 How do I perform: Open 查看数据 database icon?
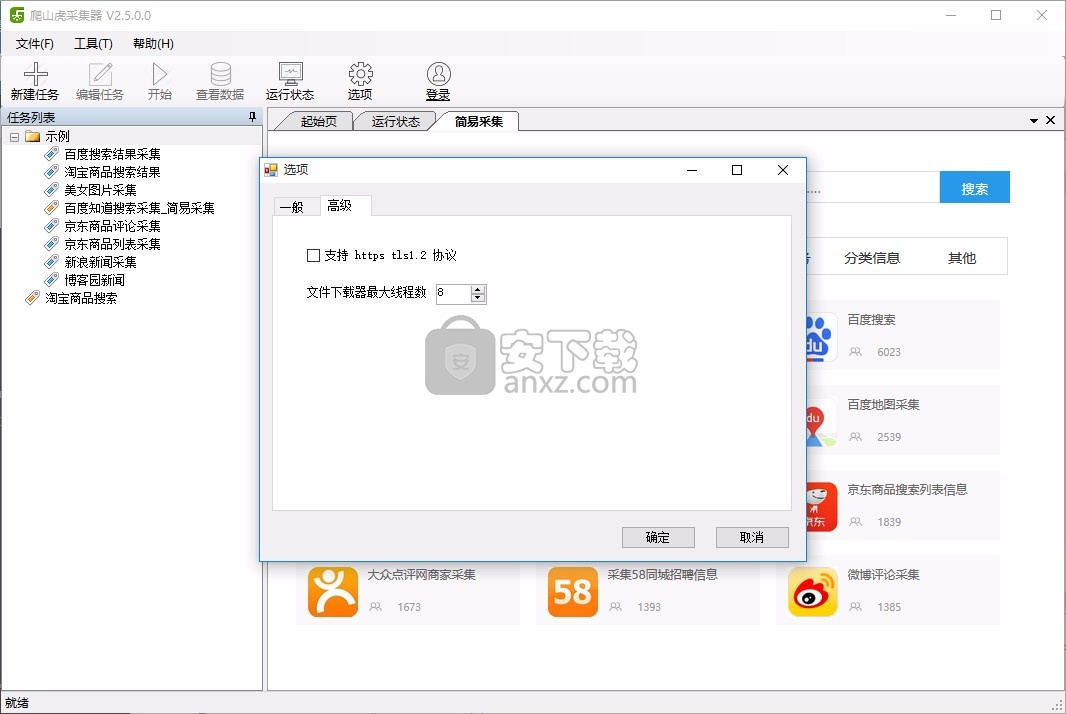[220, 73]
